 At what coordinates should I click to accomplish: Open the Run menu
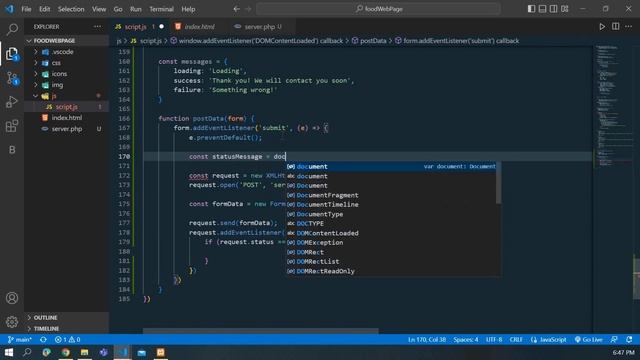tap(136, 9)
